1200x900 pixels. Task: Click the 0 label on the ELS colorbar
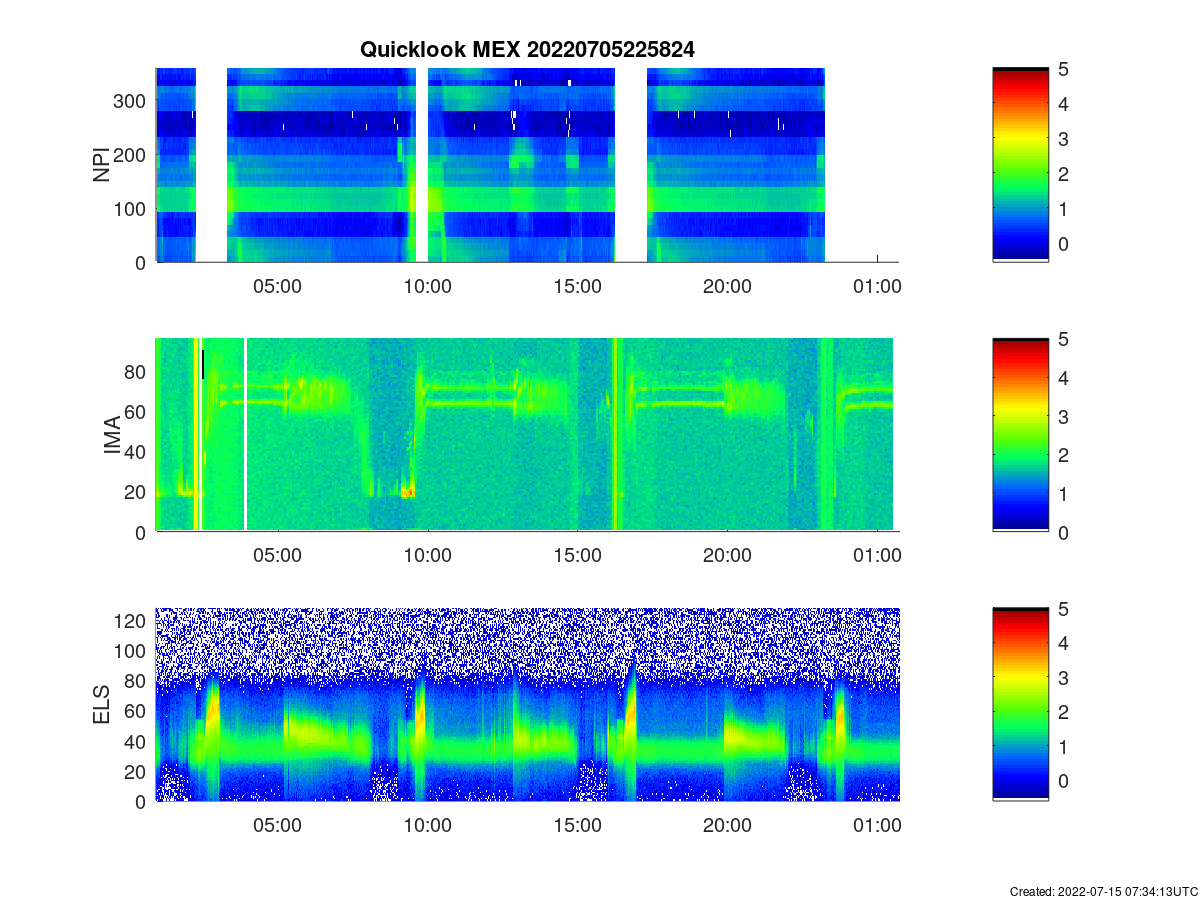1065,783
